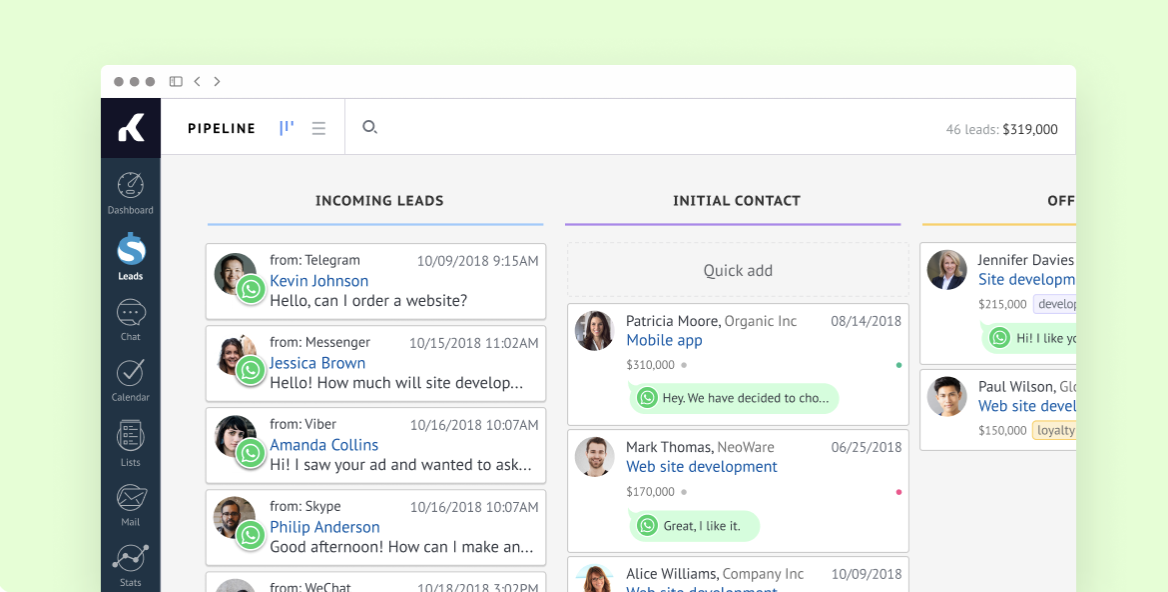Open Jennifer Davies Site development link

(1026, 279)
